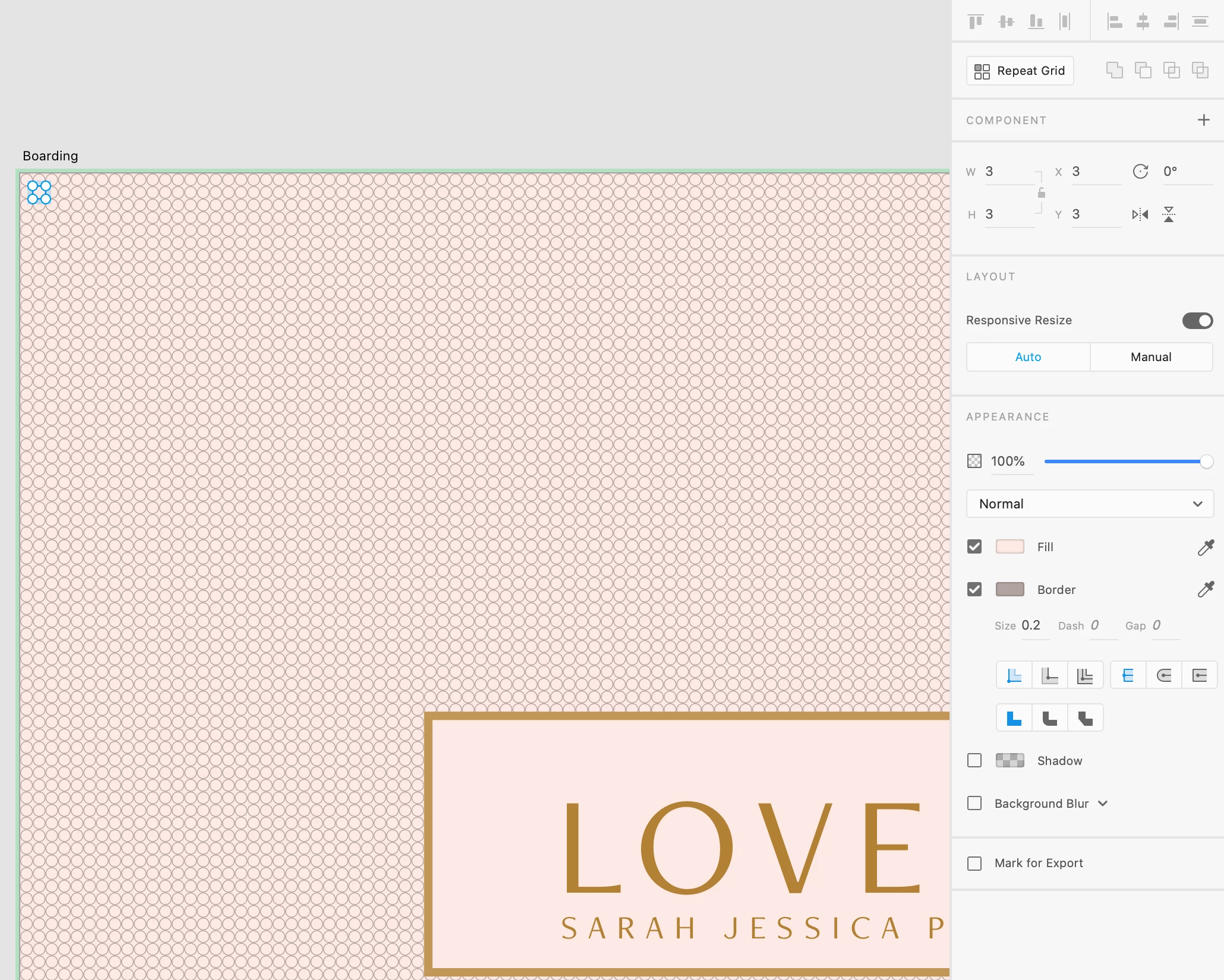Check Mark for Export
Viewport: 1224px width, 980px height.
coord(974,863)
